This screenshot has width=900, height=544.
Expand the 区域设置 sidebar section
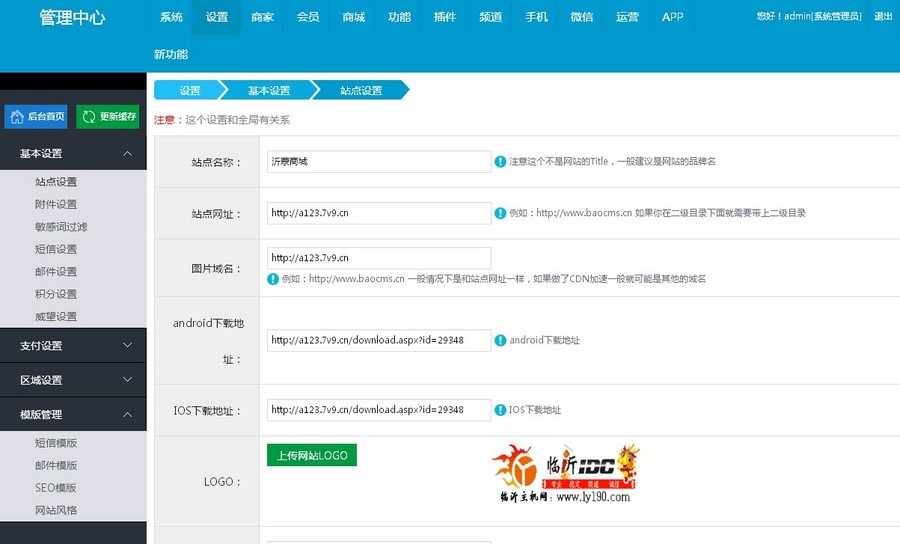[73, 380]
